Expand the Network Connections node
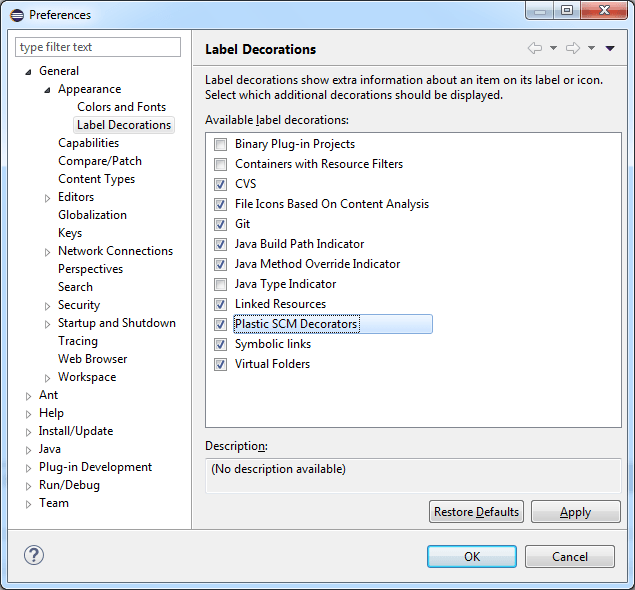This screenshot has width=635, height=590. pyautogui.click(x=47, y=252)
